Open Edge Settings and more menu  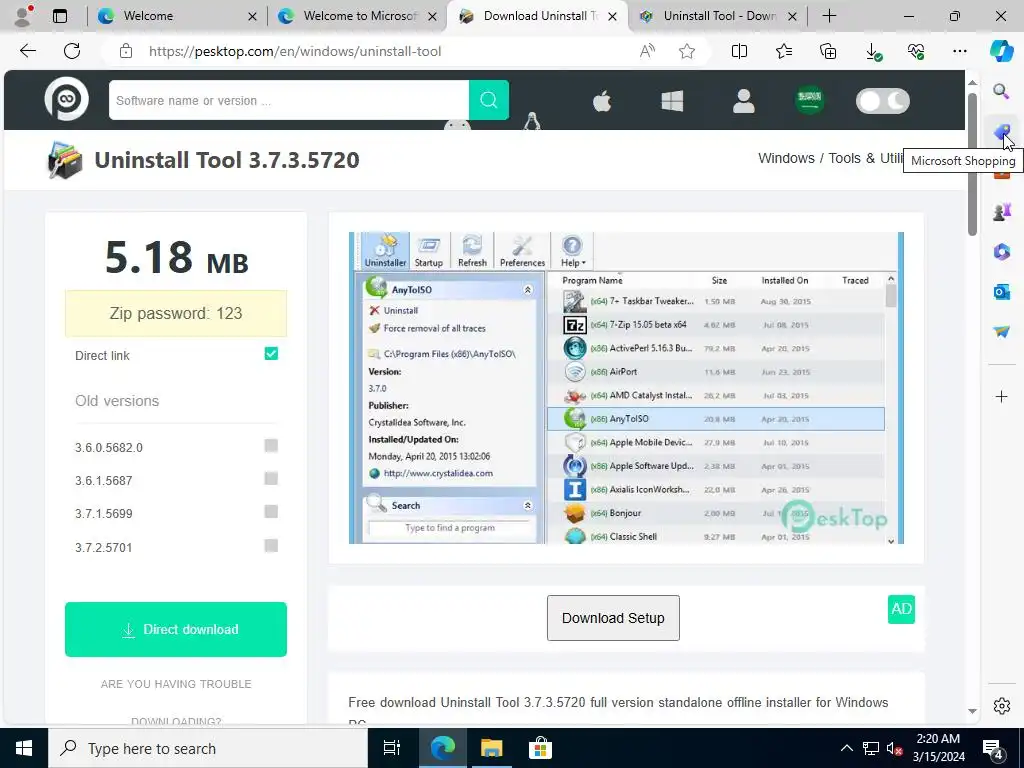(x=959, y=51)
